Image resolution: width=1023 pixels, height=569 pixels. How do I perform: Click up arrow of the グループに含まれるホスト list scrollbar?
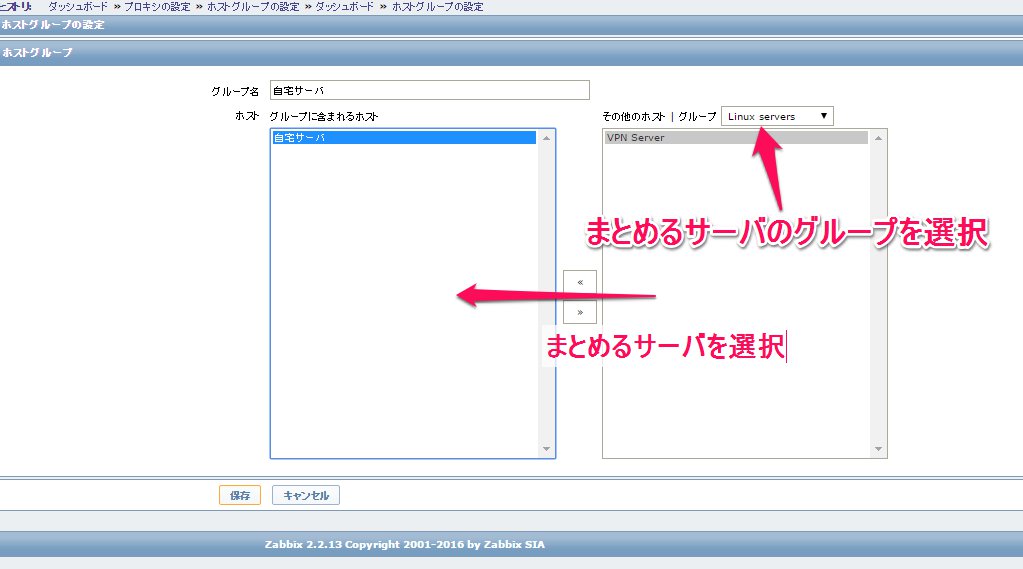[x=546, y=138]
